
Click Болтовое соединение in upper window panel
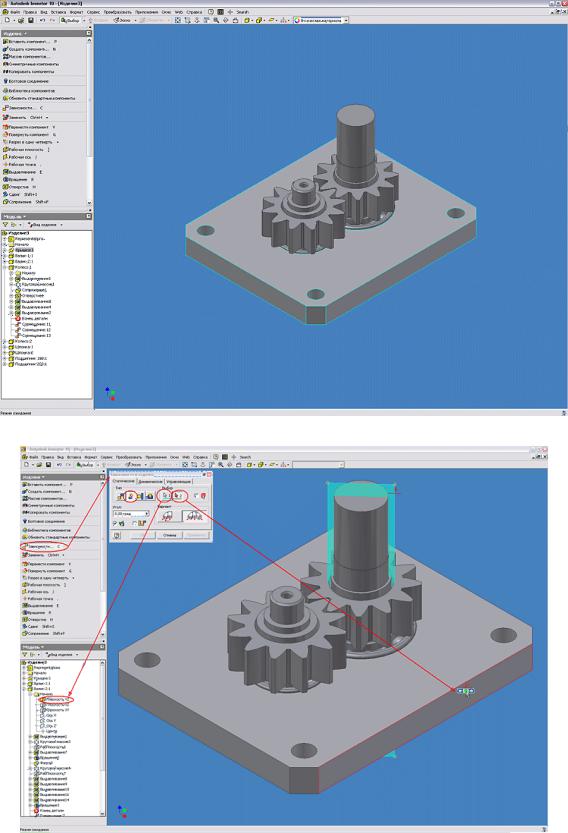click(x=26, y=81)
